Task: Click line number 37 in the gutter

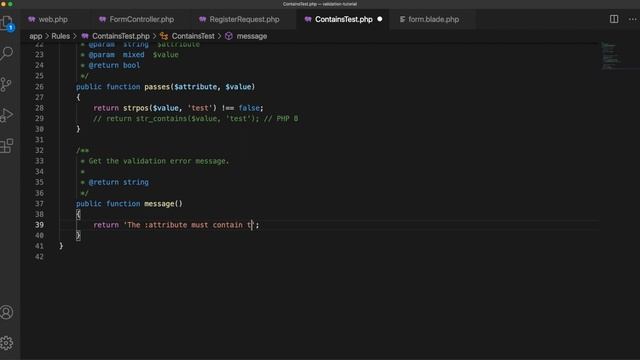Action: click(39, 204)
